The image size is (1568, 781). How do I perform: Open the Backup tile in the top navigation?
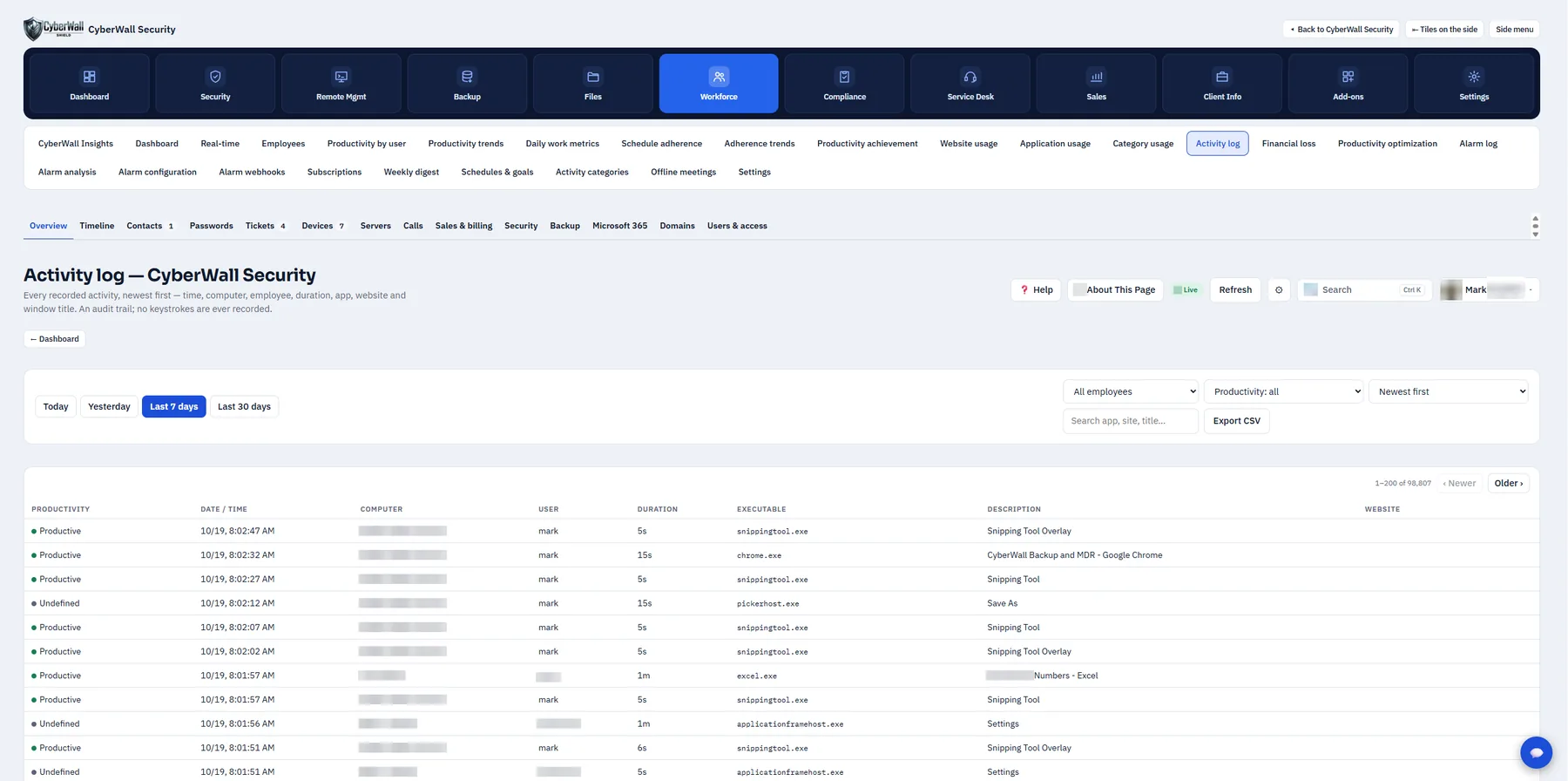click(467, 84)
